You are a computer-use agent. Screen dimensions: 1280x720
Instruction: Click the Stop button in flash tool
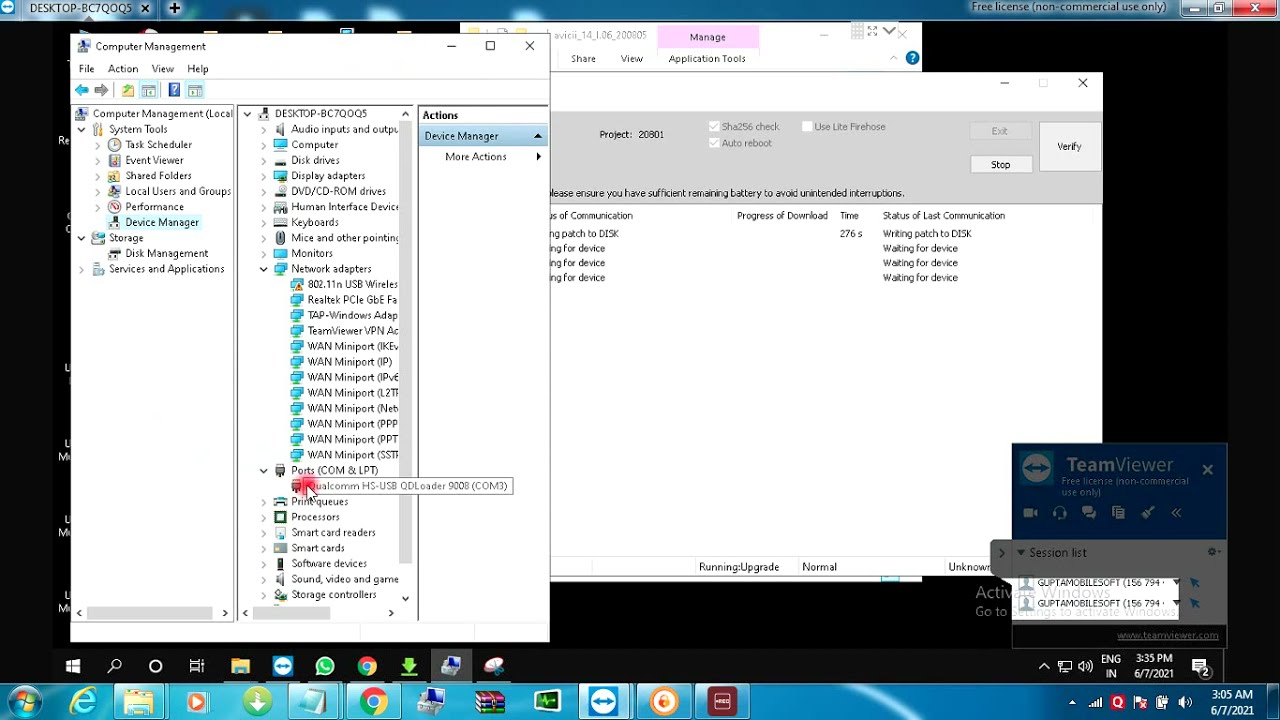click(1000, 164)
